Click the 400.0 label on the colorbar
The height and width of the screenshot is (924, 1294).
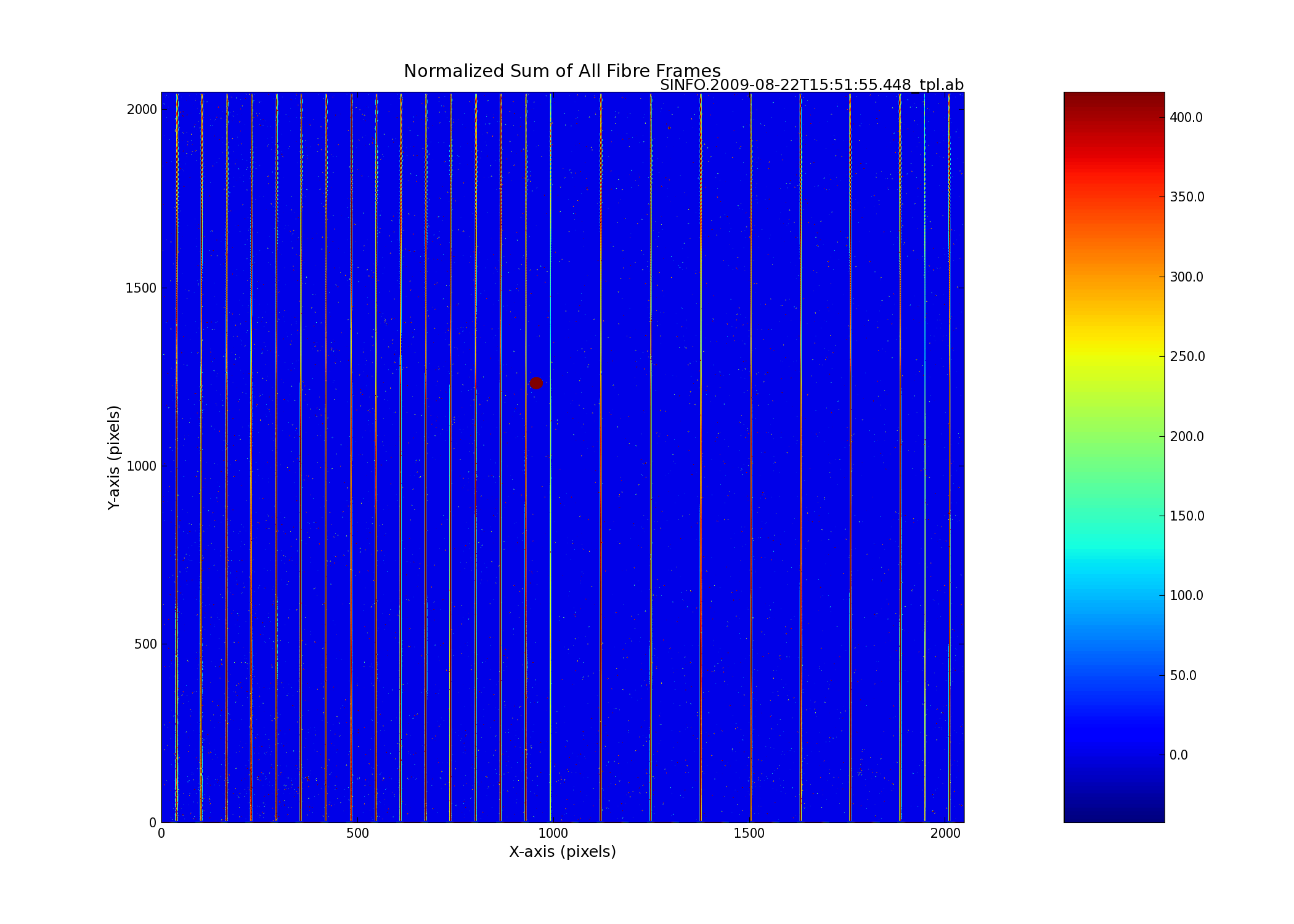(x=1186, y=118)
